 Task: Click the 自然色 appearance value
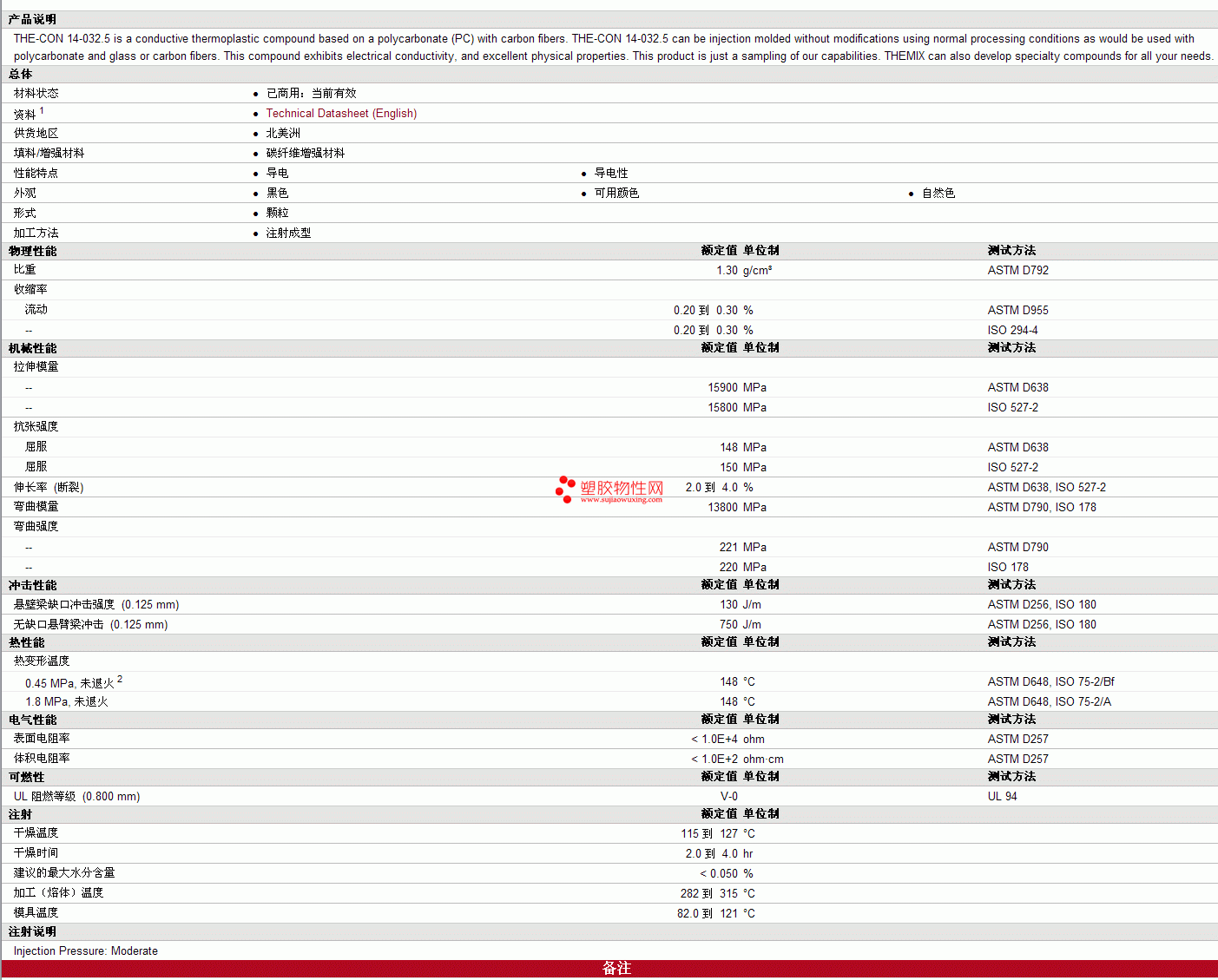pos(938,194)
